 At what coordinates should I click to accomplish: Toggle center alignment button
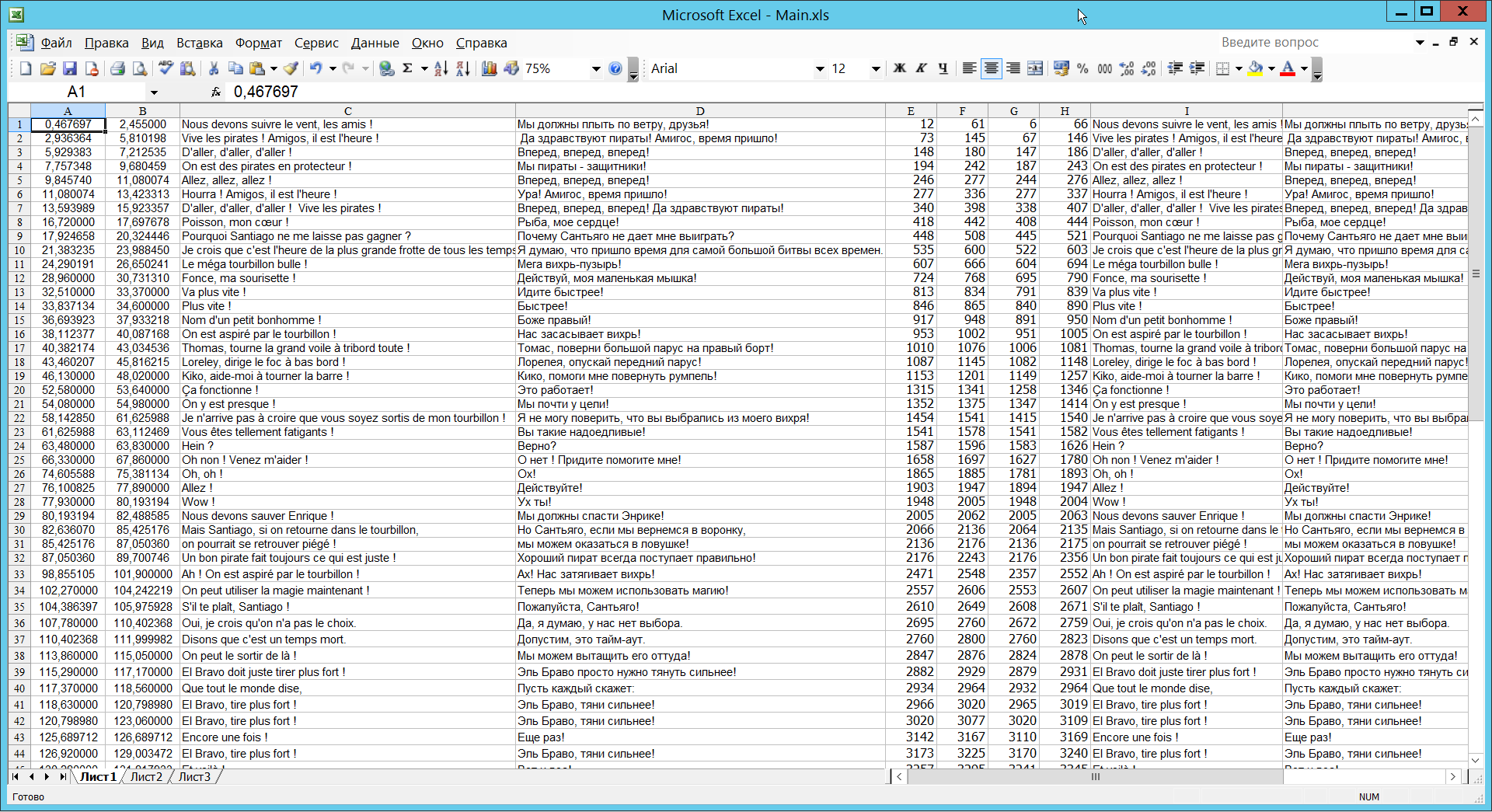tap(992, 69)
